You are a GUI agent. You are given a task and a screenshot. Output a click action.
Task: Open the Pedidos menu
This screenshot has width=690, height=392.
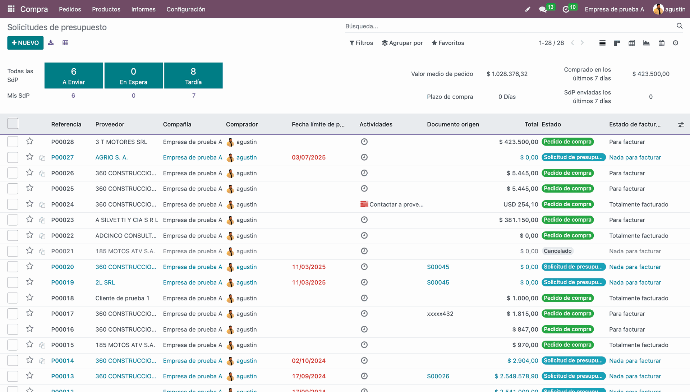(x=70, y=9)
